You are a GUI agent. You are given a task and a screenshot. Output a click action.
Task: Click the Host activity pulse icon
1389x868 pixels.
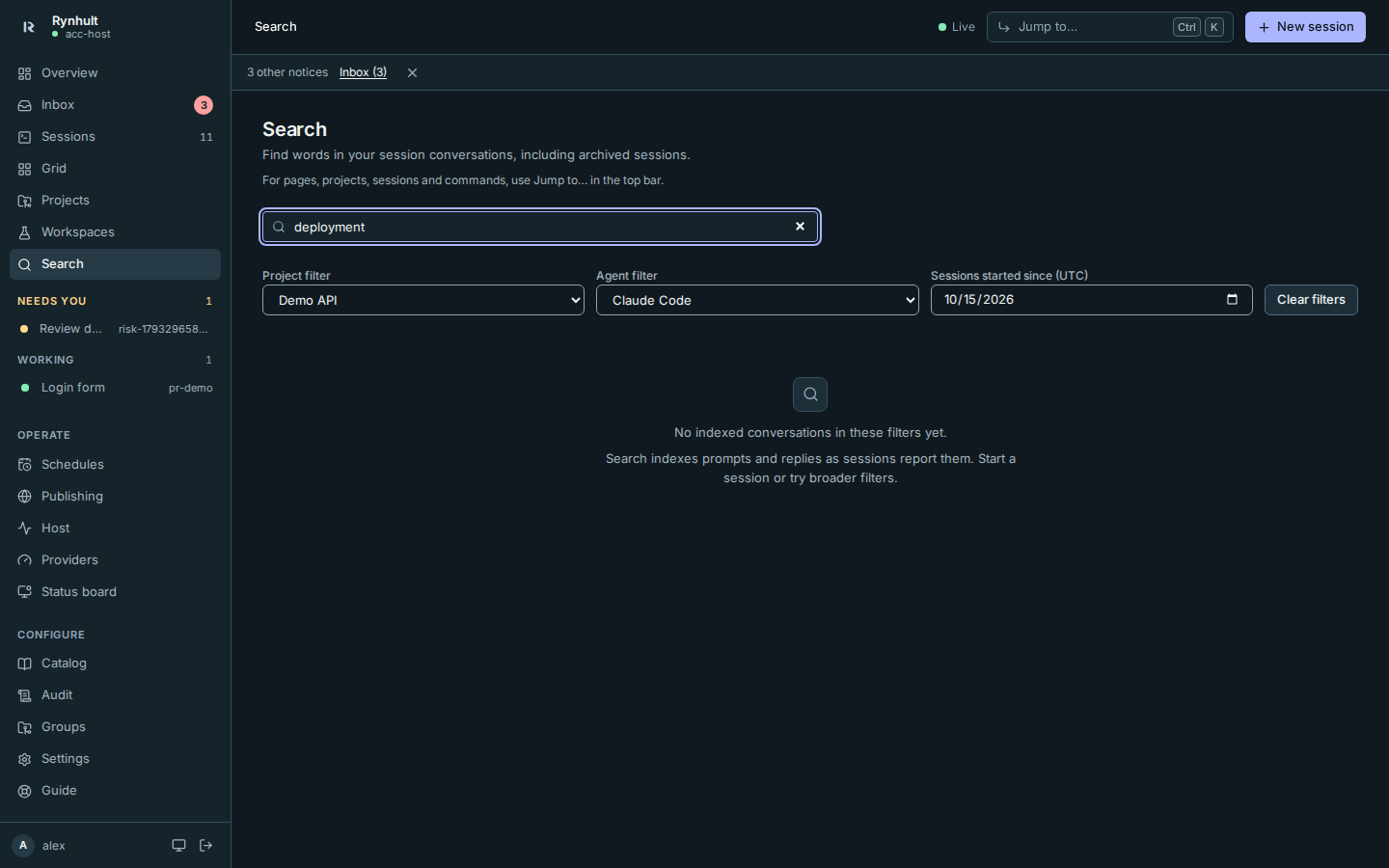(25, 529)
